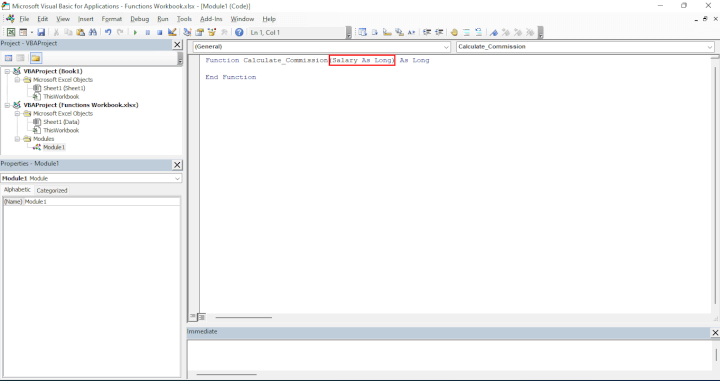Screen dimensions: 720x381
Task: Click the List Constants icon
Action: tap(375, 32)
